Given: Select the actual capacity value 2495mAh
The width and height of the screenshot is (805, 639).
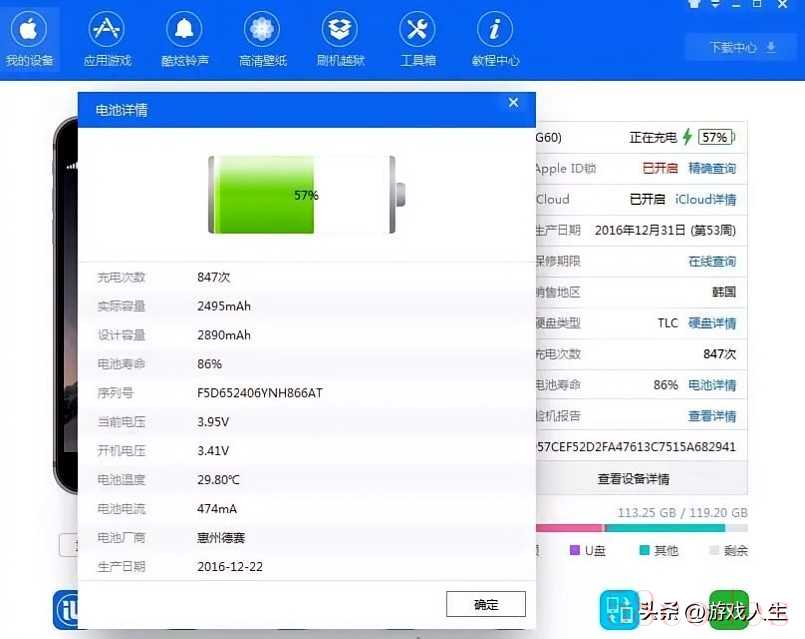Looking at the screenshot, I should pos(224,306).
